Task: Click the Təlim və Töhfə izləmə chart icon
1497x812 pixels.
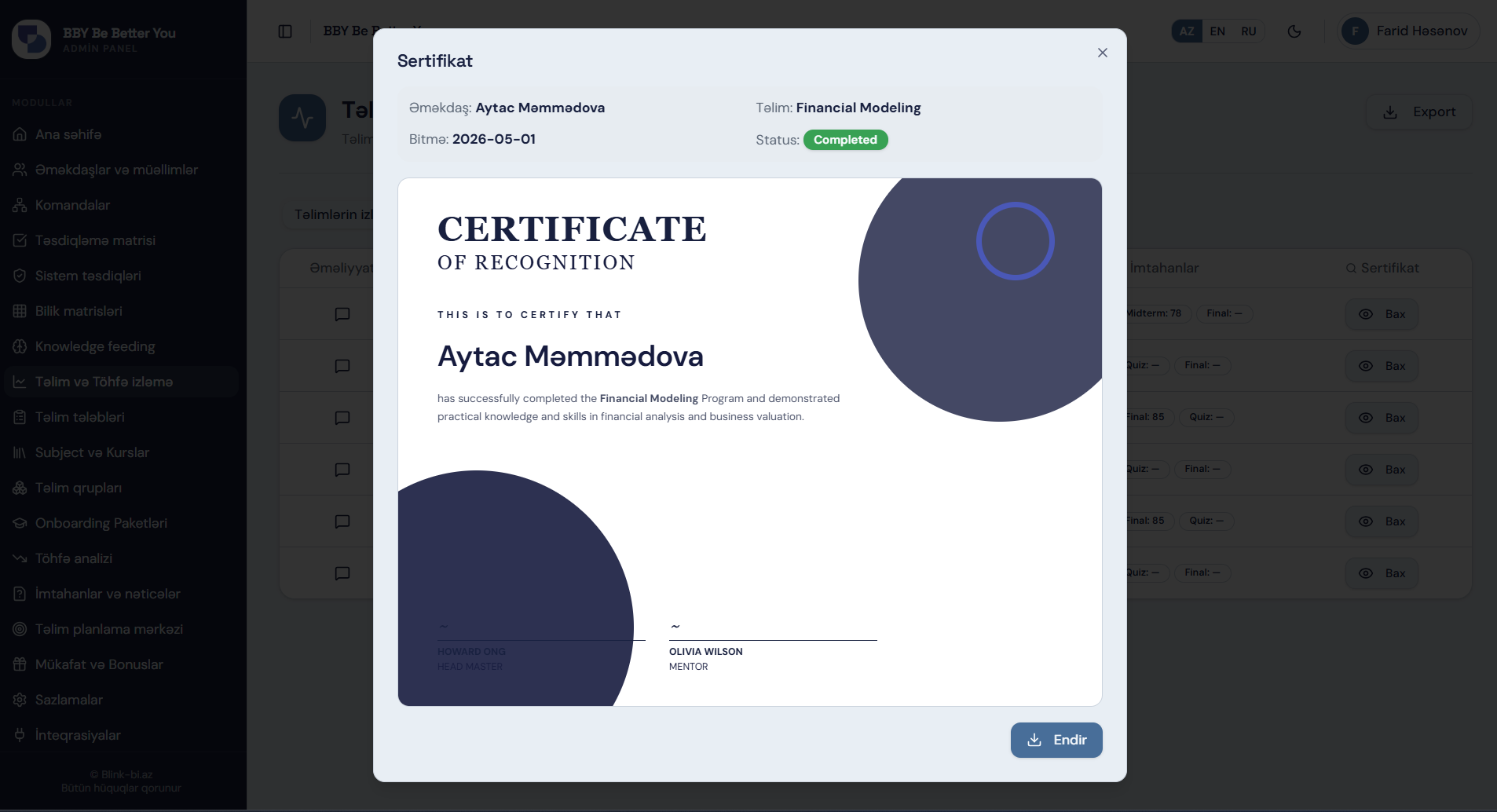Action: pos(20,382)
